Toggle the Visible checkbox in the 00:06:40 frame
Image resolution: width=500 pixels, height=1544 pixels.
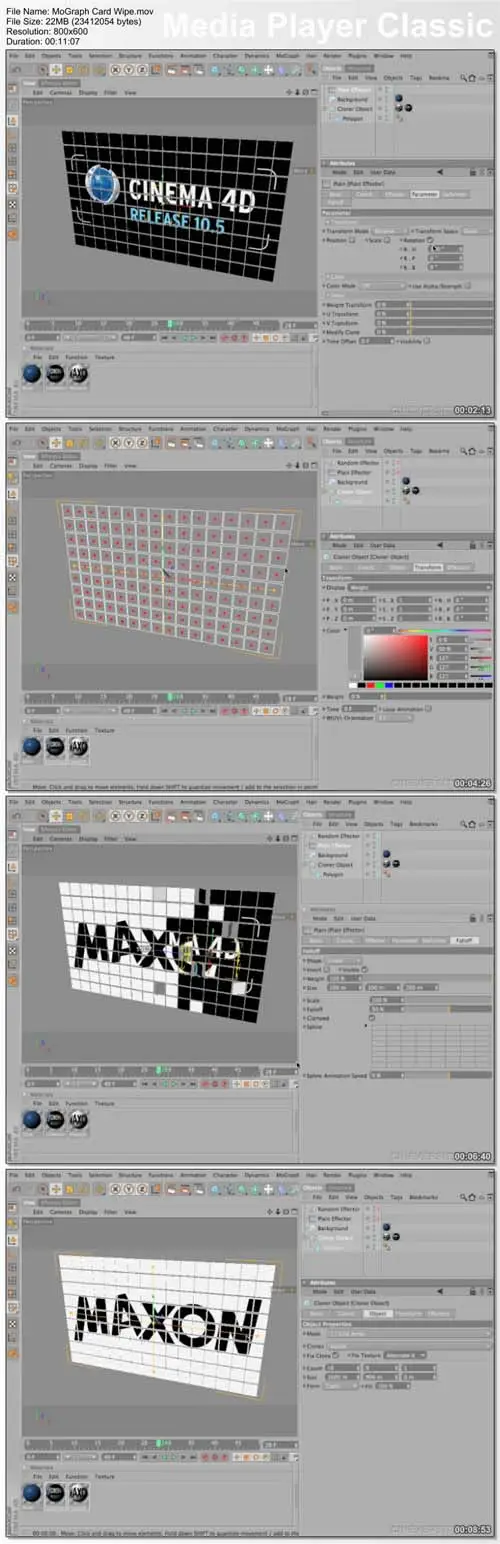pos(365,969)
